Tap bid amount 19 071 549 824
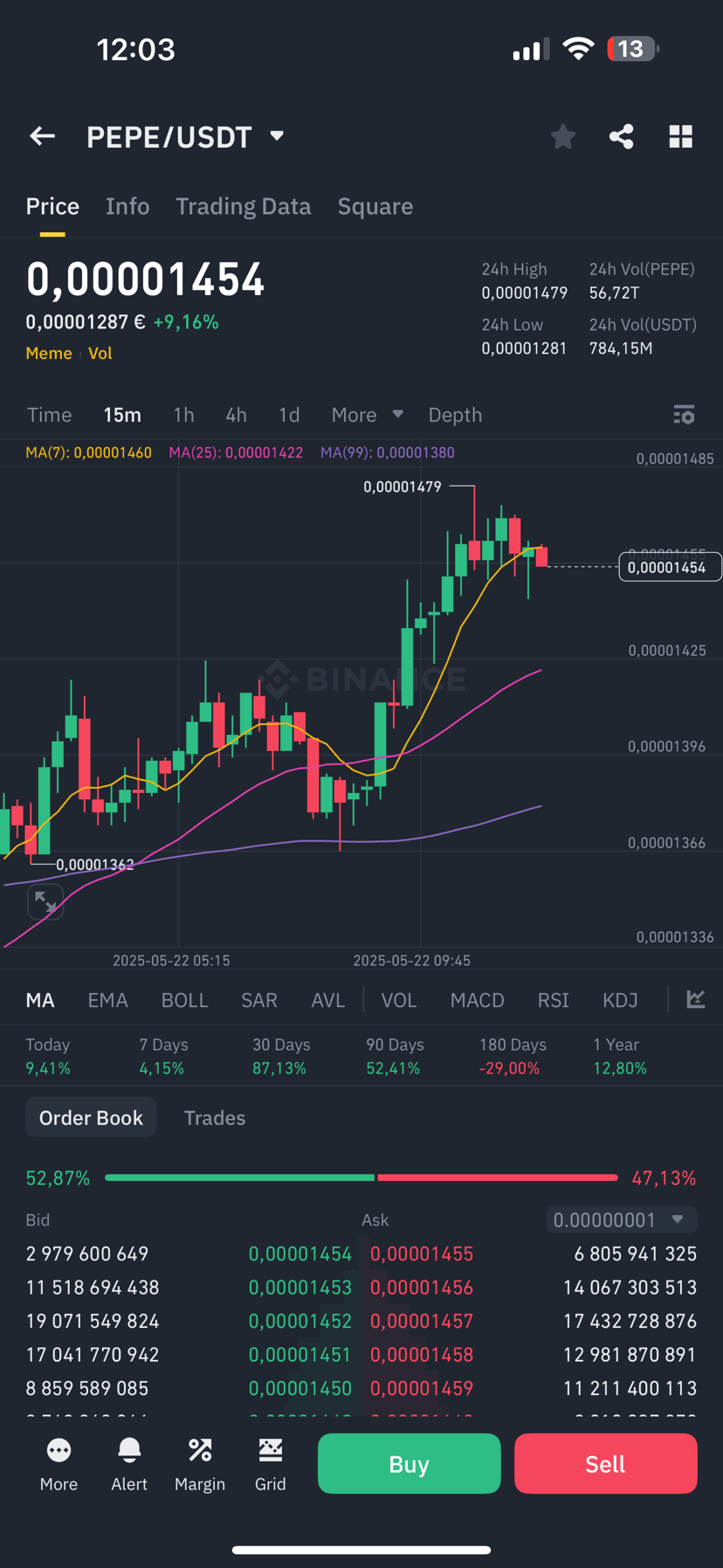This screenshot has height=1568, width=723. 93,1321
